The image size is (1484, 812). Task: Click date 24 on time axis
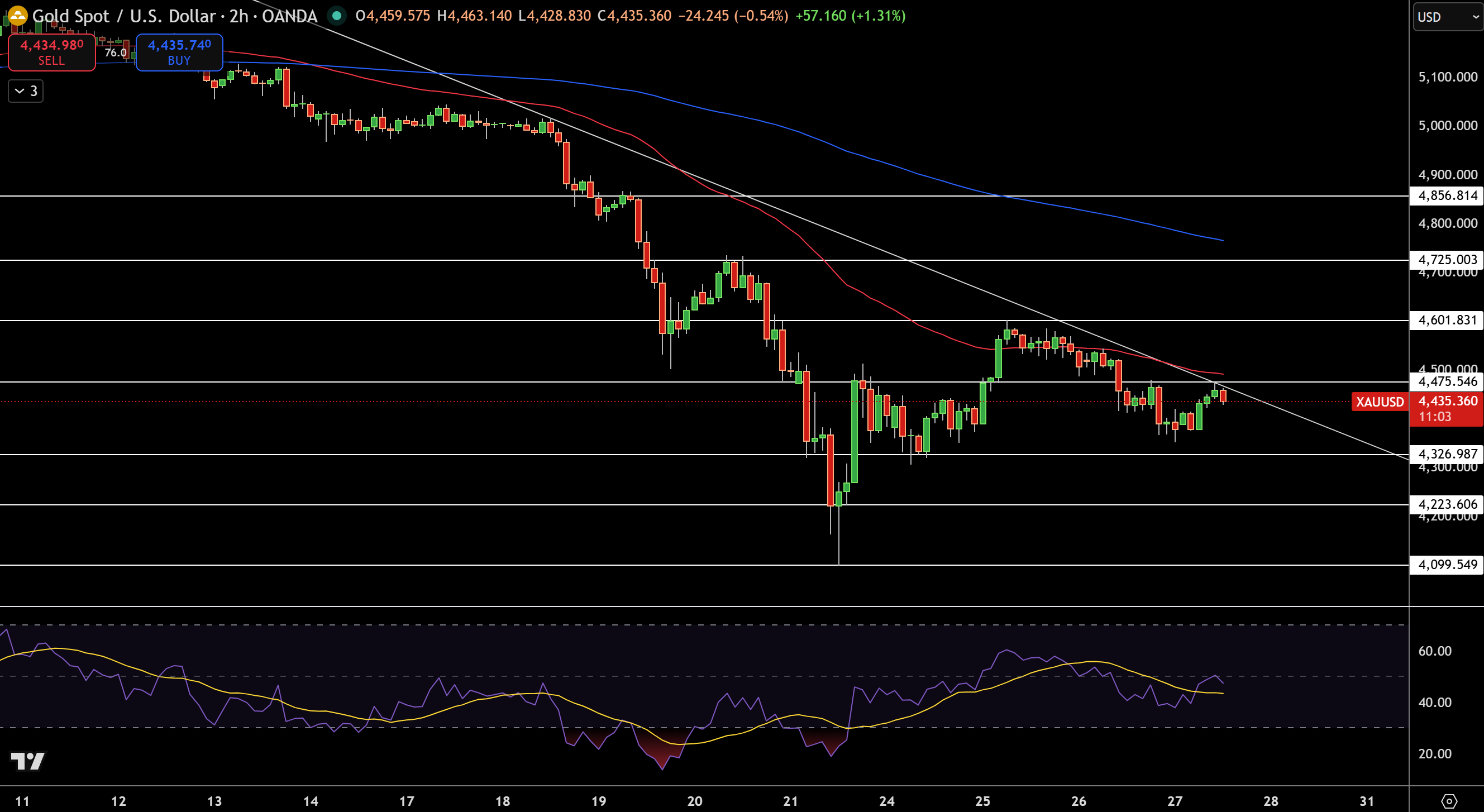(x=886, y=801)
